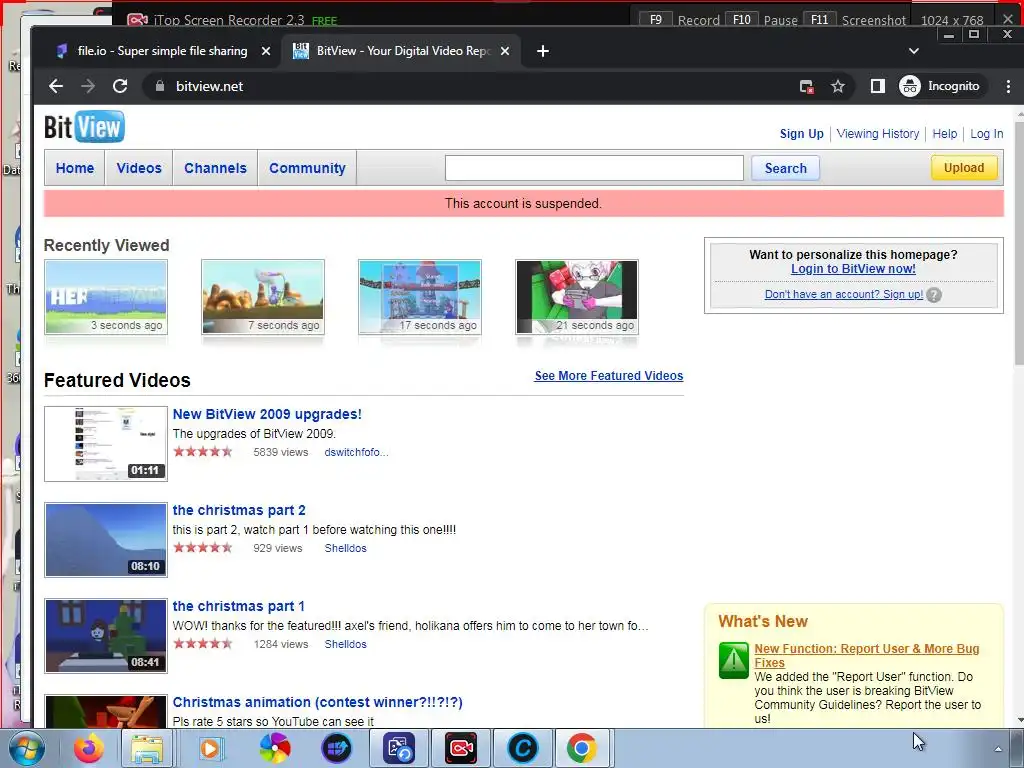Open a new tab with the plus button

(x=543, y=51)
